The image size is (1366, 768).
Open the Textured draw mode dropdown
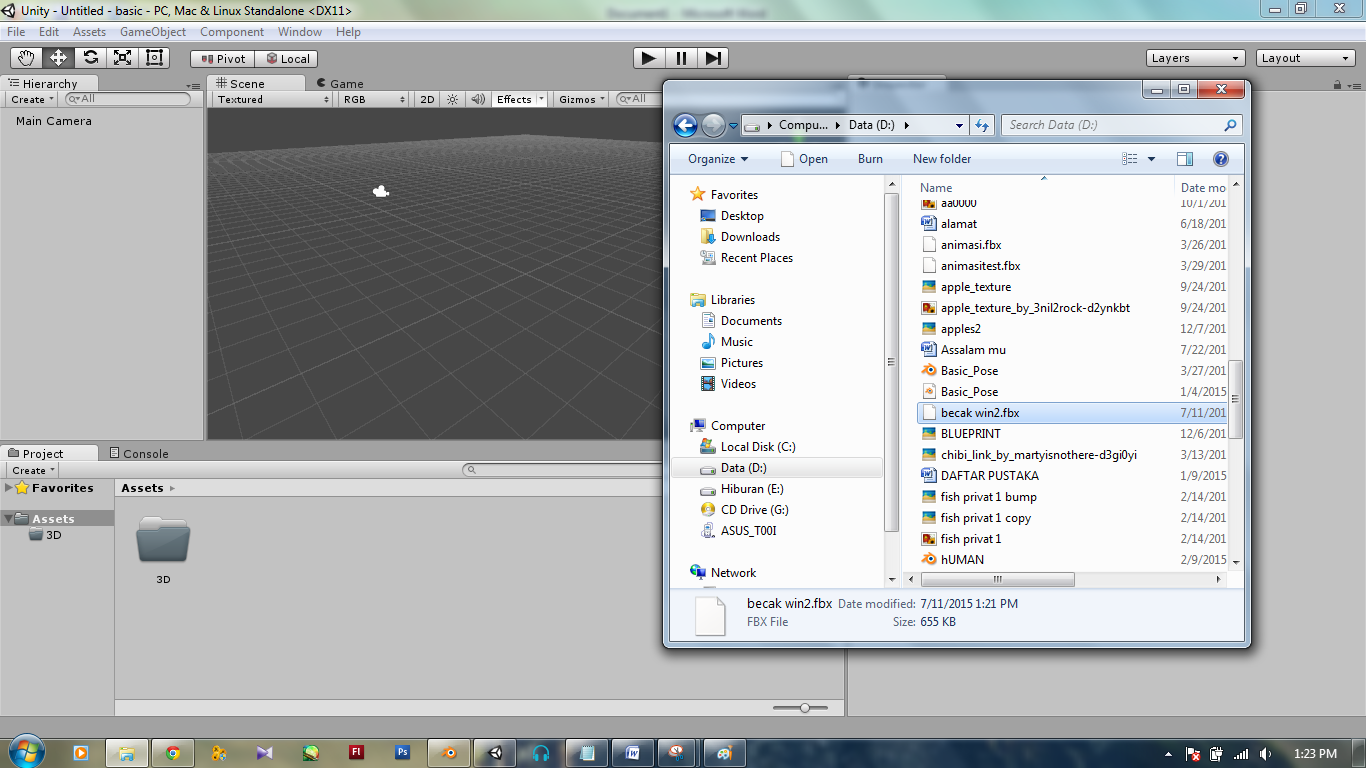tap(270, 99)
